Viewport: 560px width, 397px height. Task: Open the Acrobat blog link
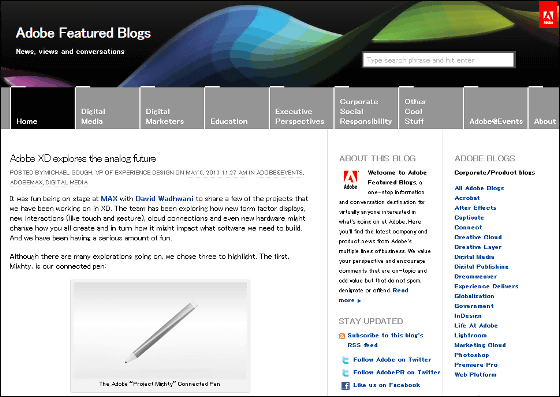click(x=467, y=198)
